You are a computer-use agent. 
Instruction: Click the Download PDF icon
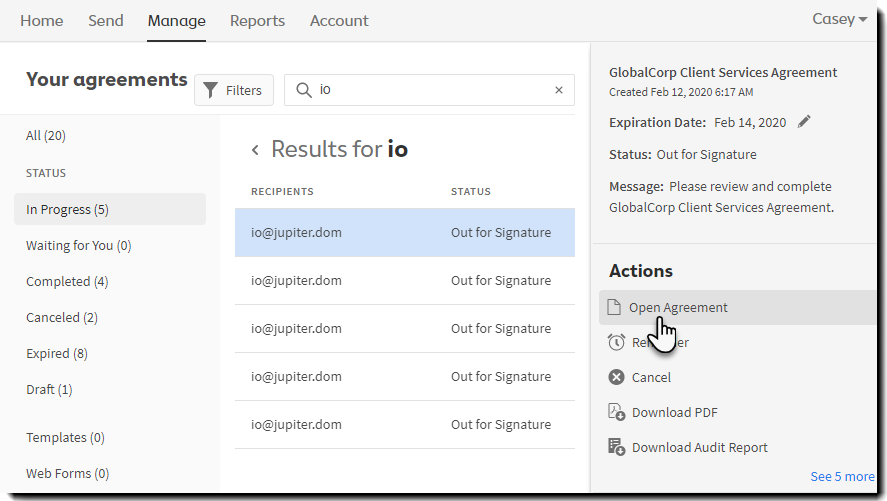[x=616, y=412]
